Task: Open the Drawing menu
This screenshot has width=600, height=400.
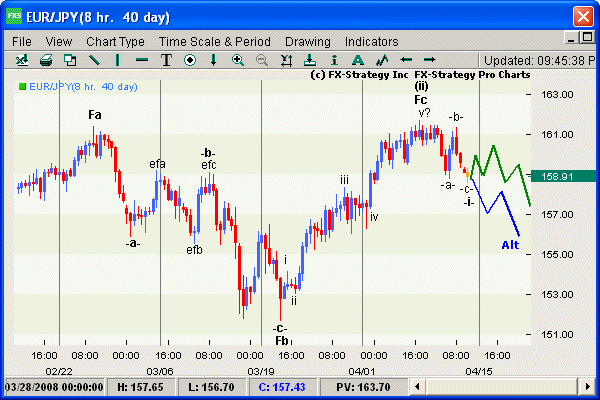Action: coord(308,41)
